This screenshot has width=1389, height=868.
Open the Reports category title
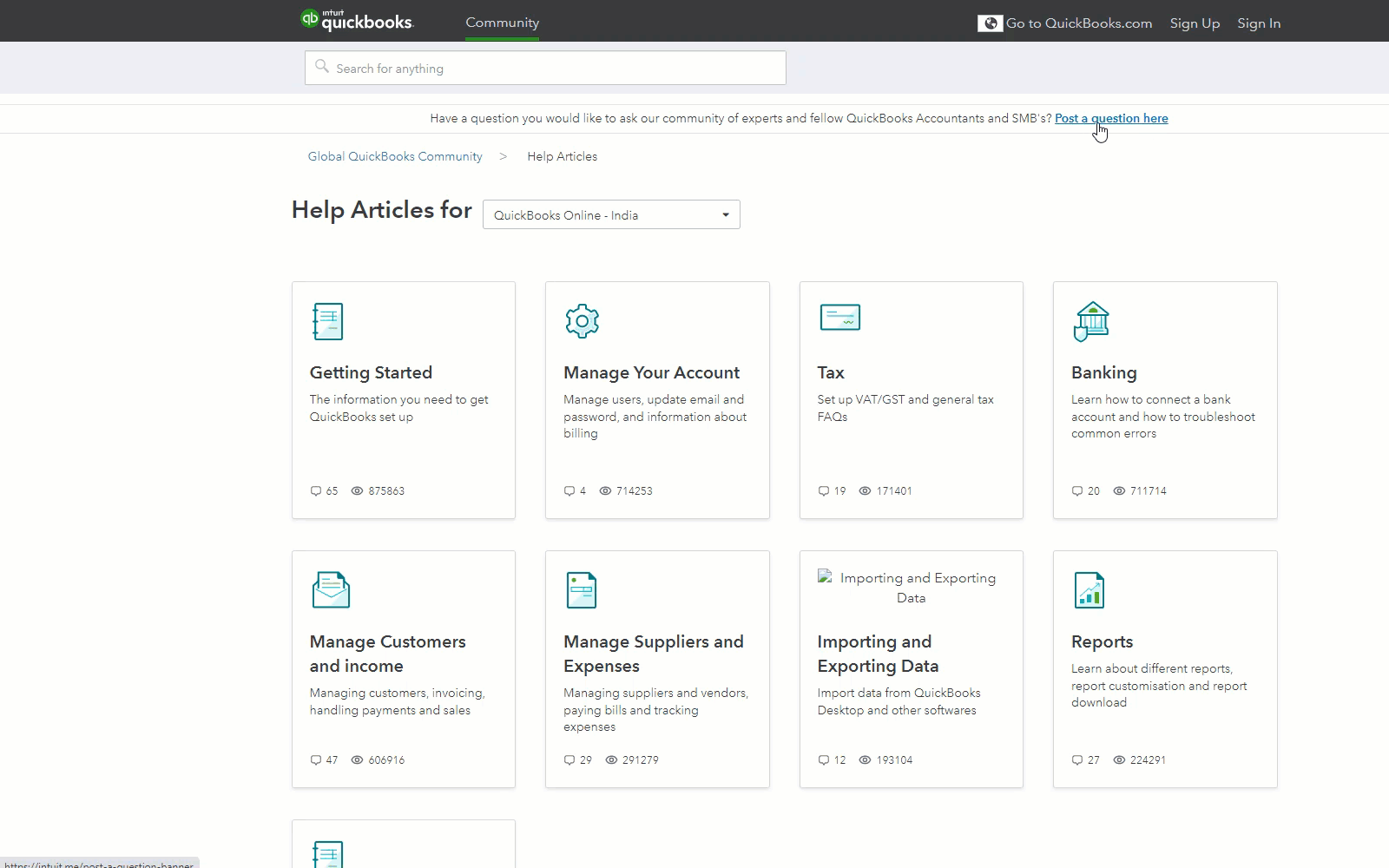1102,641
